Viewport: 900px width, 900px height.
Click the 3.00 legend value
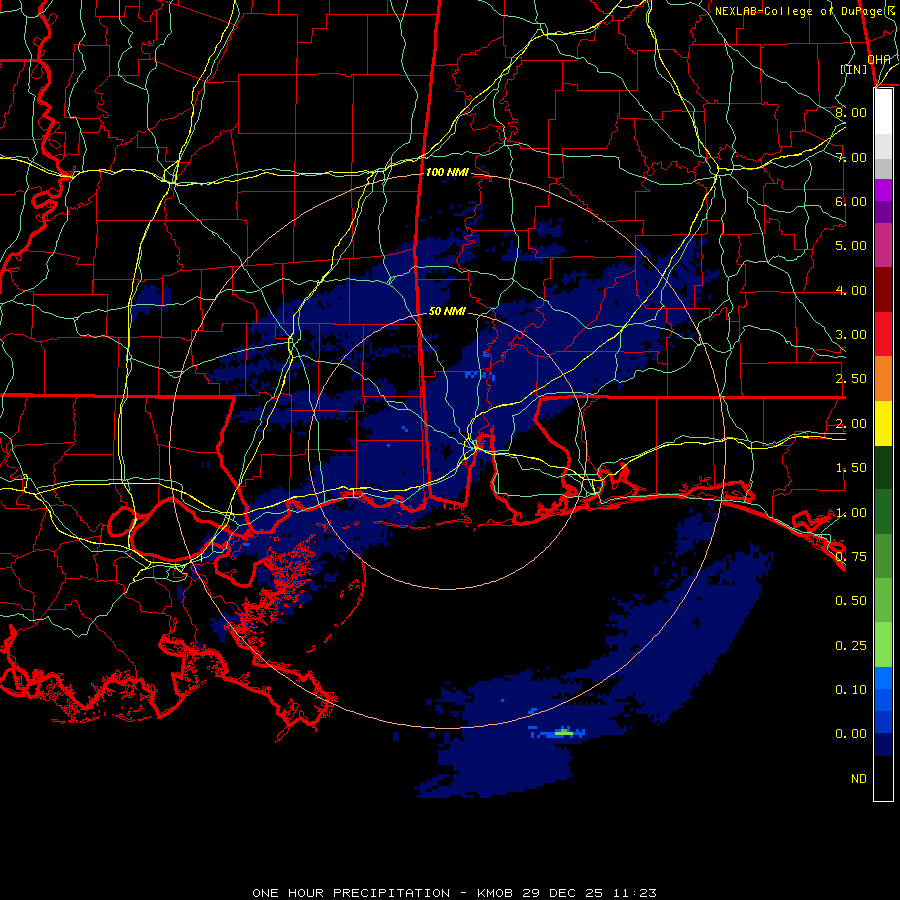[x=851, y=335]
